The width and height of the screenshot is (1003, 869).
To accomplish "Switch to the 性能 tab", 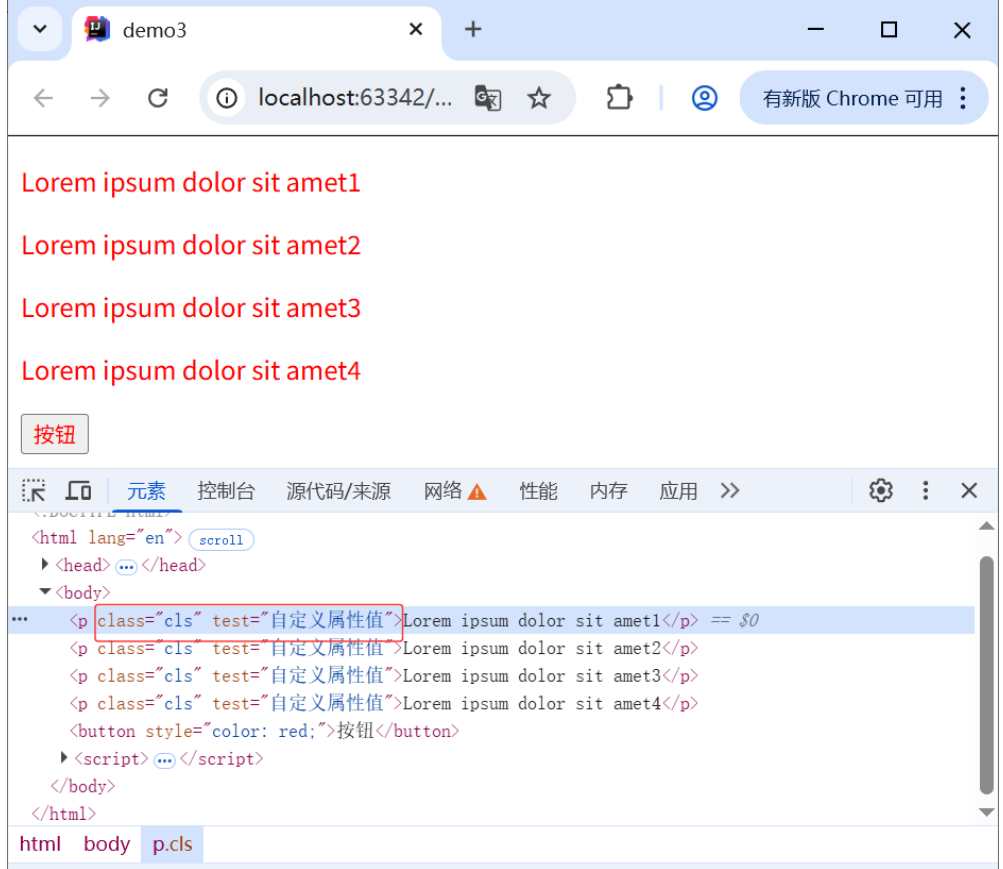I will point(538,491).
